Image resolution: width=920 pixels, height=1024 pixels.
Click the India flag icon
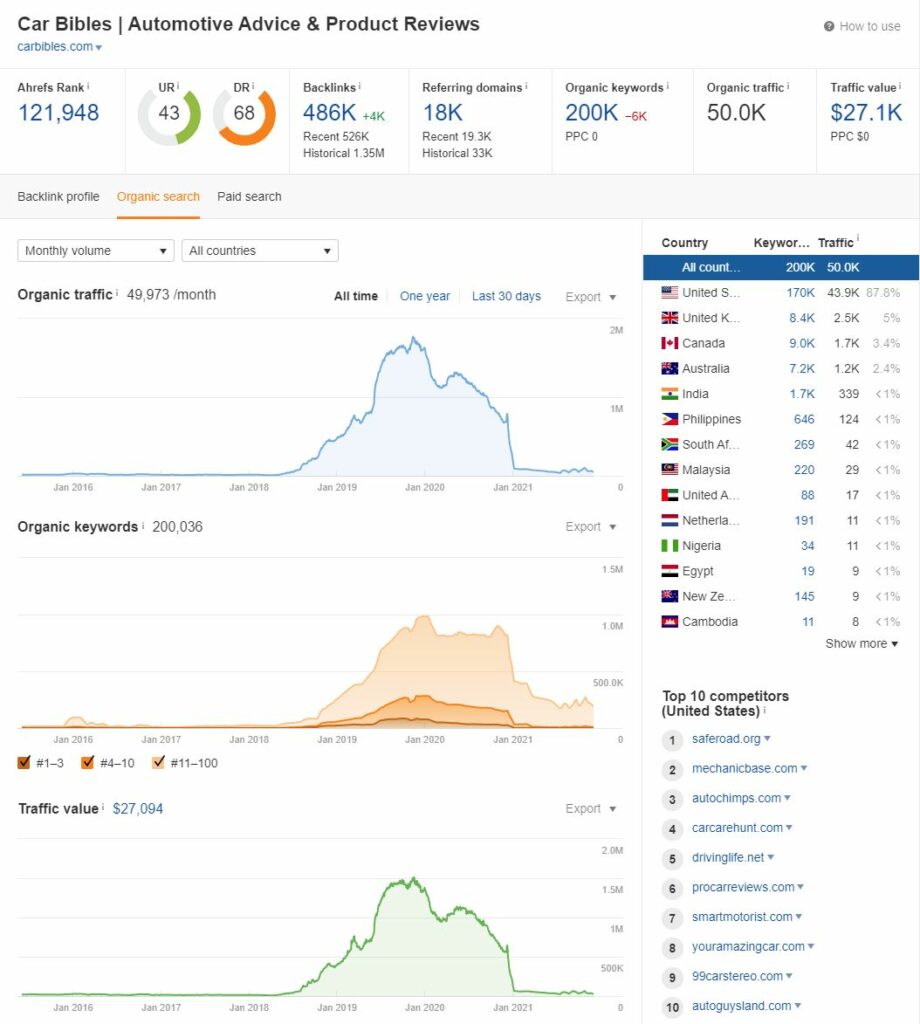point(669,394)
